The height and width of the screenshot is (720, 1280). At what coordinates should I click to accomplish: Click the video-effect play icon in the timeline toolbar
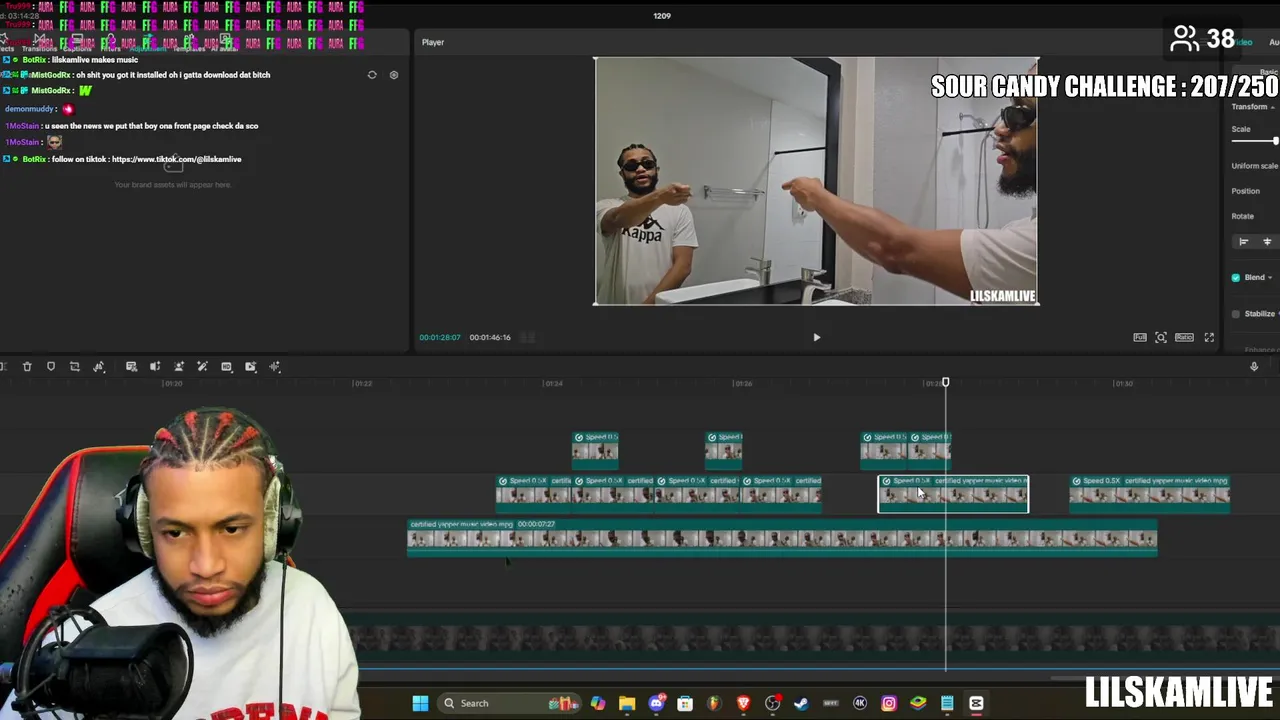click(x=250, y=367)
